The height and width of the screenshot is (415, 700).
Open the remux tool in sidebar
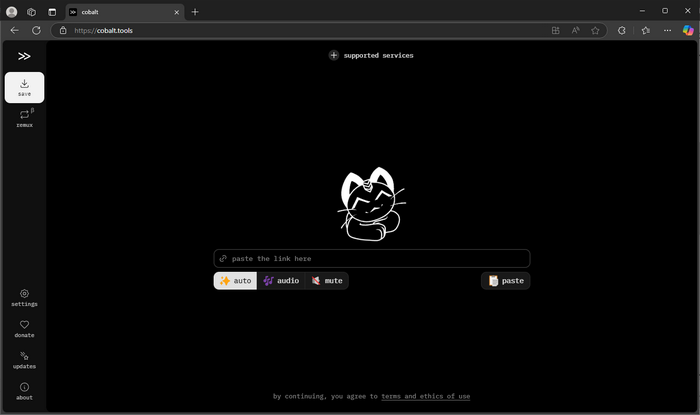click(24, 119)
